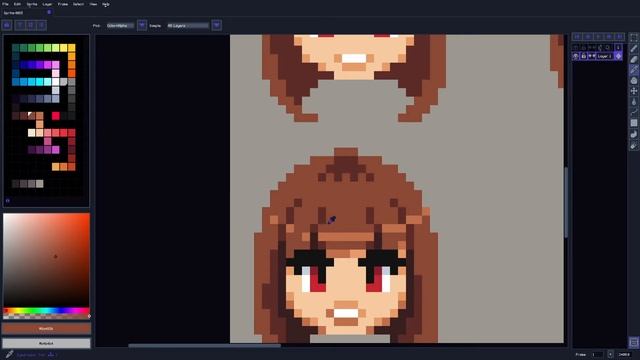Click the vertical canvas scrollbar
The image size is (640, 360).
tap(566, 202)
